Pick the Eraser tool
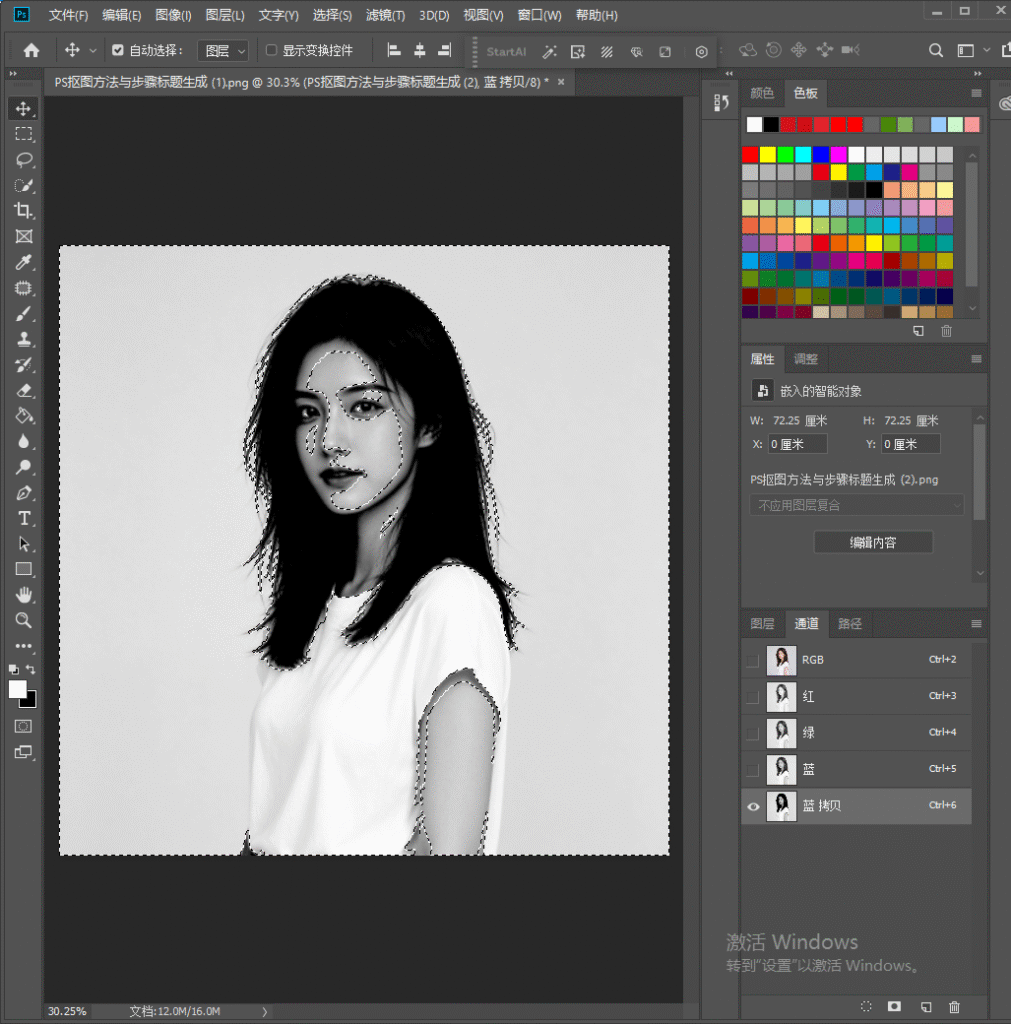1011x1024 pixels. point(24,391)
